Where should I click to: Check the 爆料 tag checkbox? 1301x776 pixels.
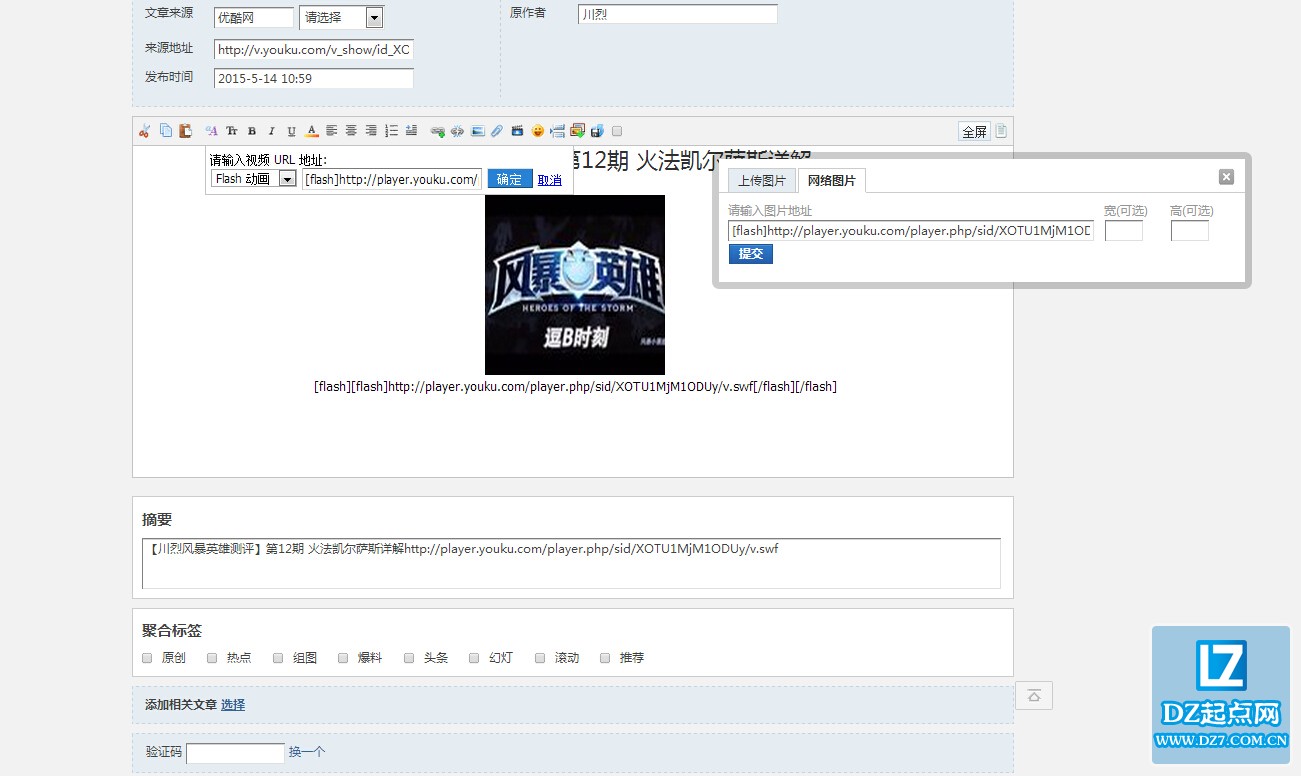[343, 658]
